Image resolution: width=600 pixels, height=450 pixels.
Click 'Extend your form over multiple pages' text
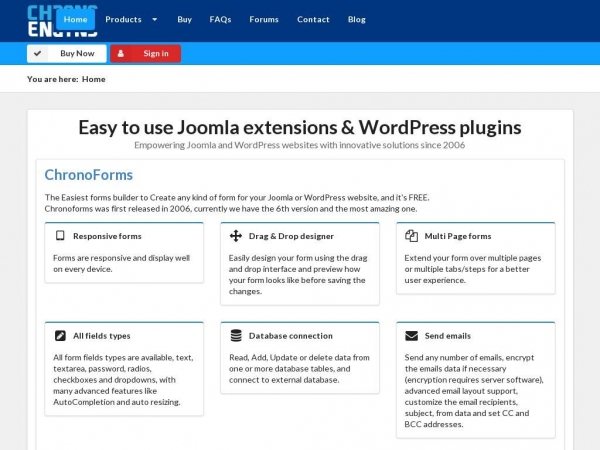pos(473,269)
